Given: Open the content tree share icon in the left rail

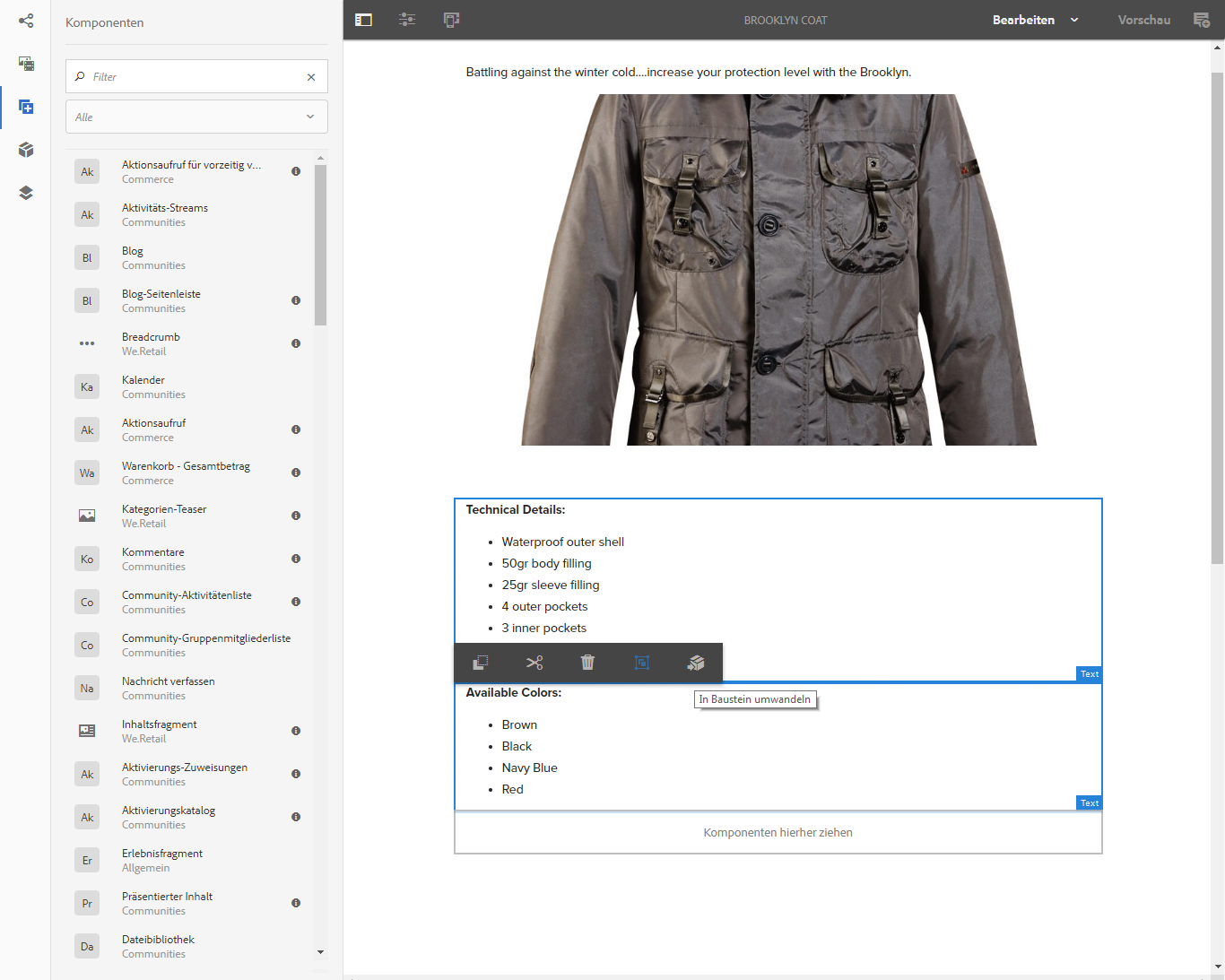Looking at the screenshot, I should [x=26, y=20].
